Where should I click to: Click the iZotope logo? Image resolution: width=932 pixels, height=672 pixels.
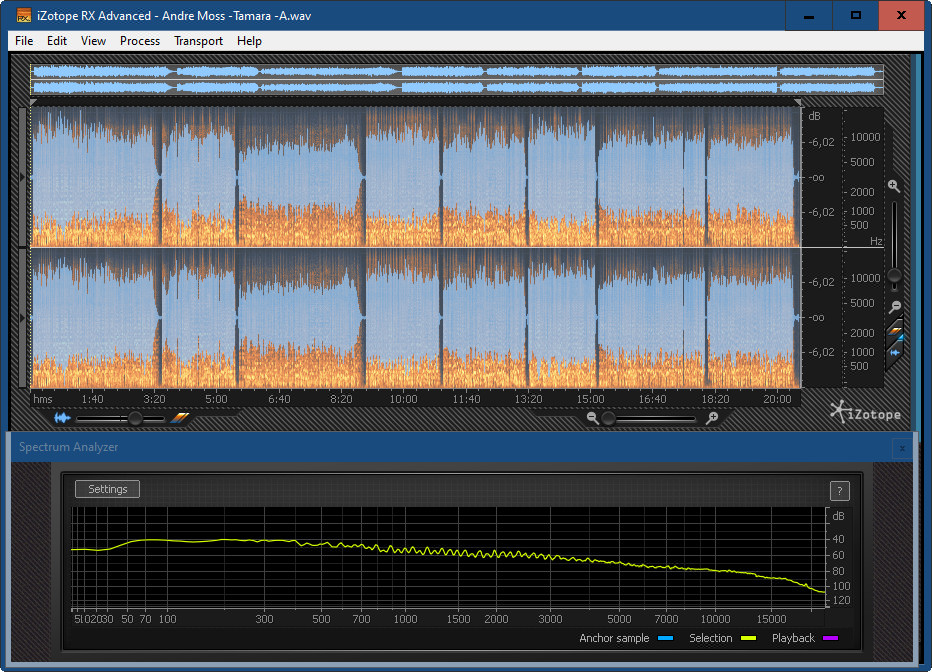(x=866, y=411)
